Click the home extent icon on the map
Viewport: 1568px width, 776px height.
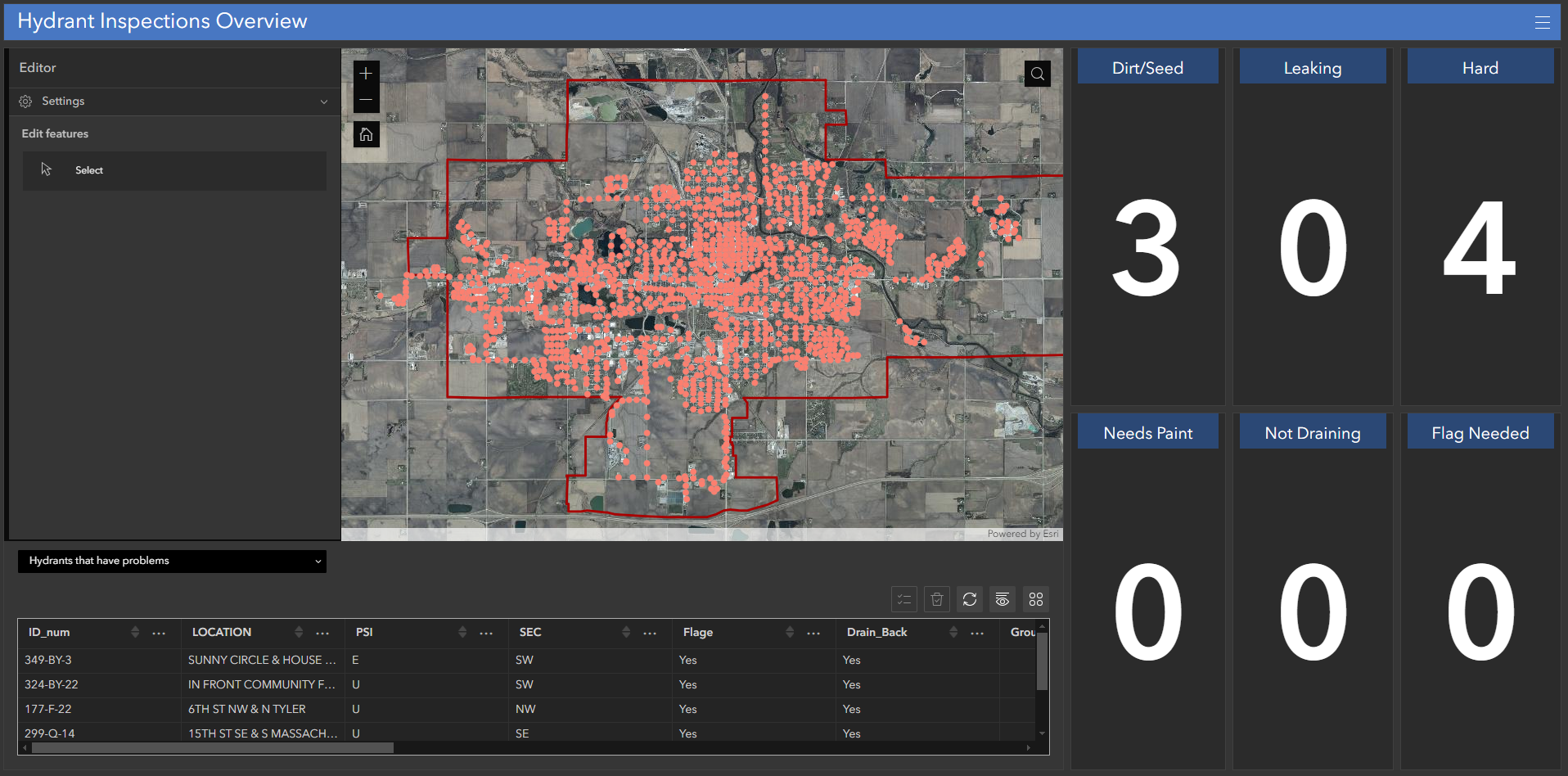point(366,133)
